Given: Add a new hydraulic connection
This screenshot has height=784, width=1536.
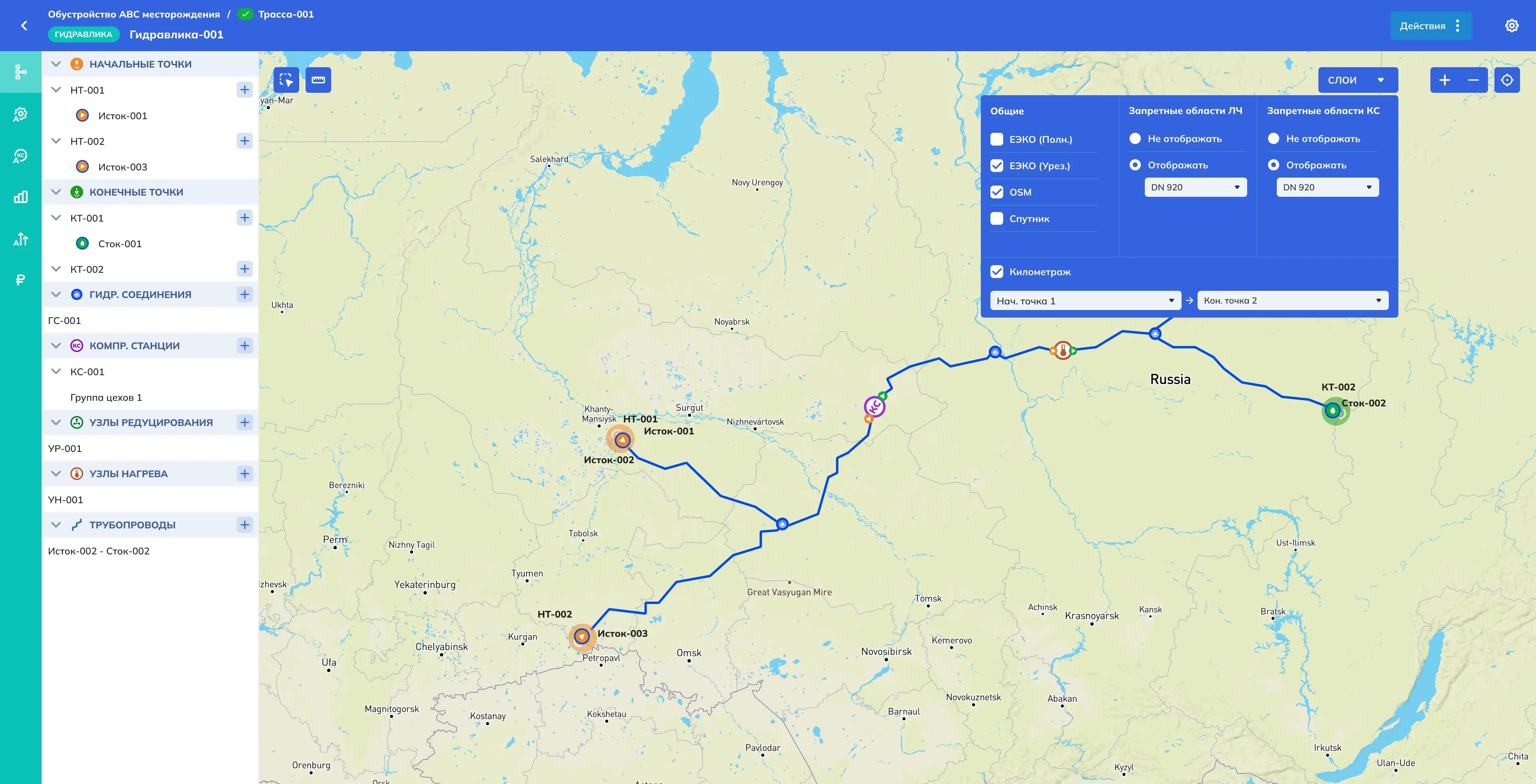Looking at the screenshot, I should (244, 294).
